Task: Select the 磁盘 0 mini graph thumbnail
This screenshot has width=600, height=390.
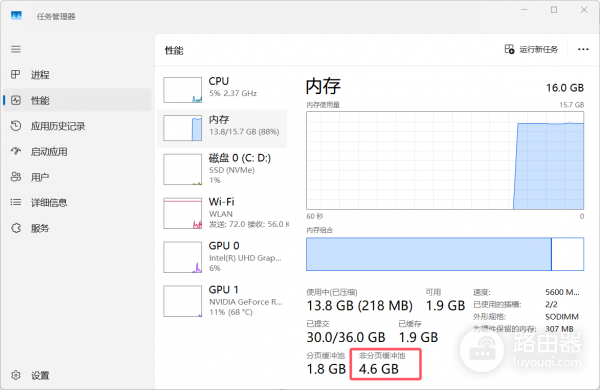Action: click(183, 169)
